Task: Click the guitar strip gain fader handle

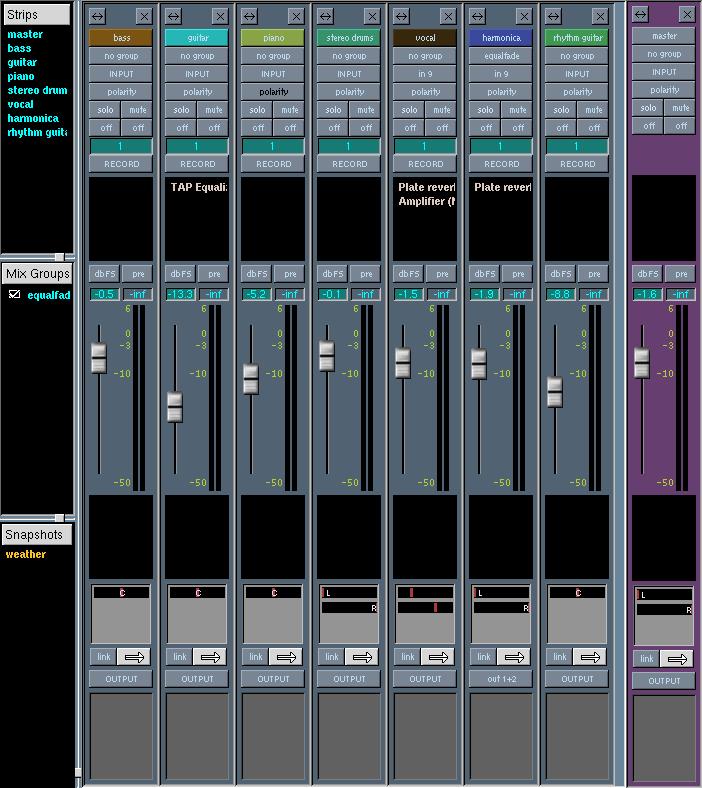Action: coord(174,406)
